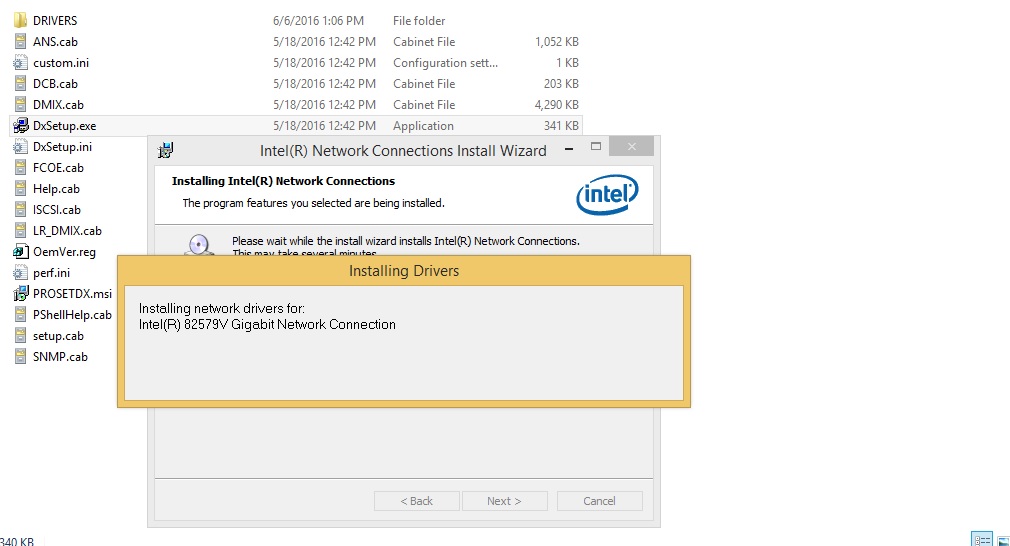The image size is (1010, 546).
Task: Click the install wizard title bar icon
Action: (166, 151)
